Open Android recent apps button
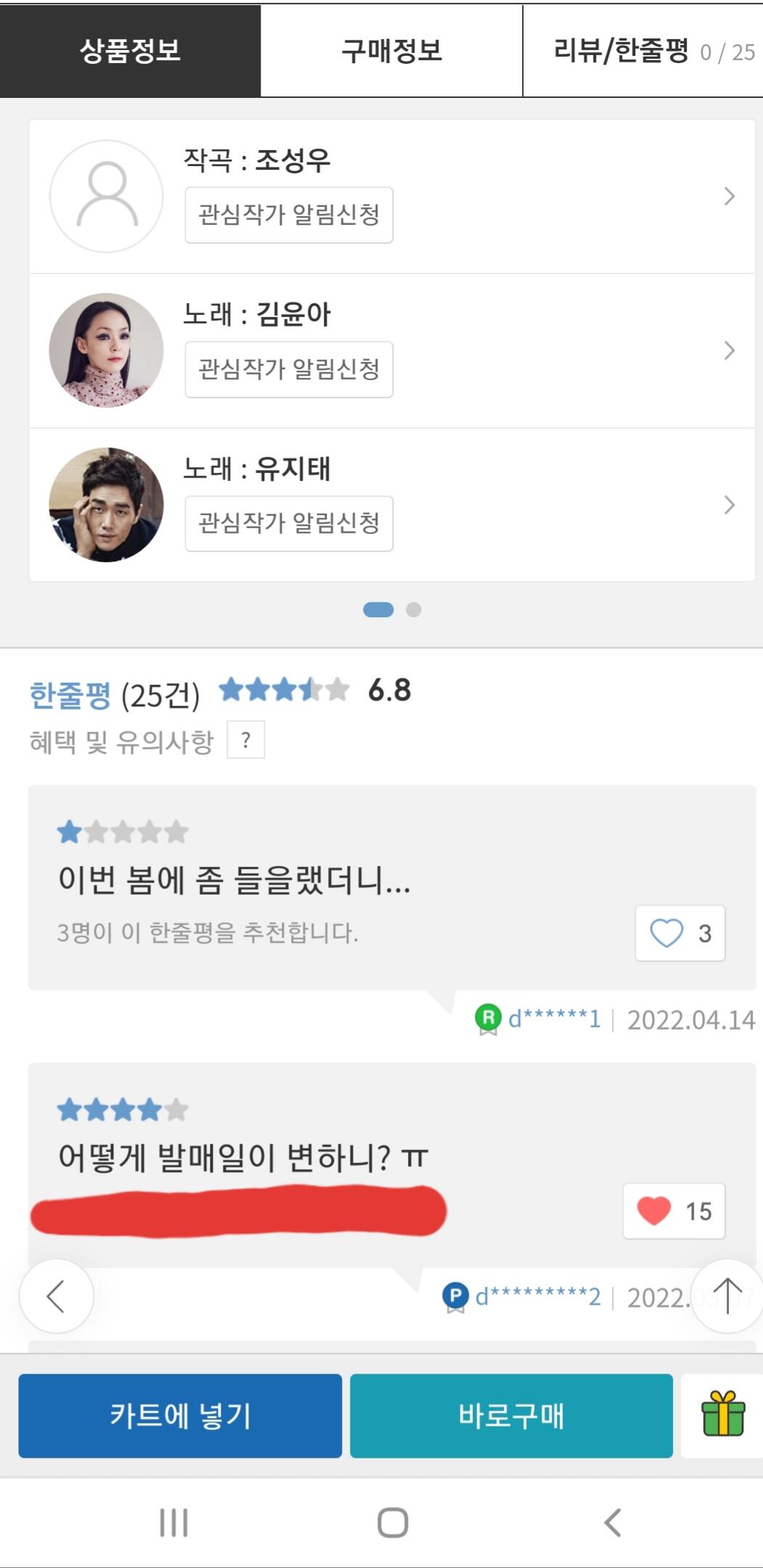 (174, 1522)
